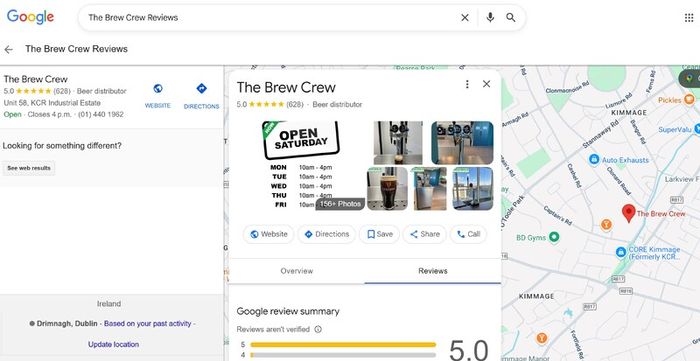Open the window view photo thumbnail
This screenshot has width=700, height=361.
coord(473,189)
